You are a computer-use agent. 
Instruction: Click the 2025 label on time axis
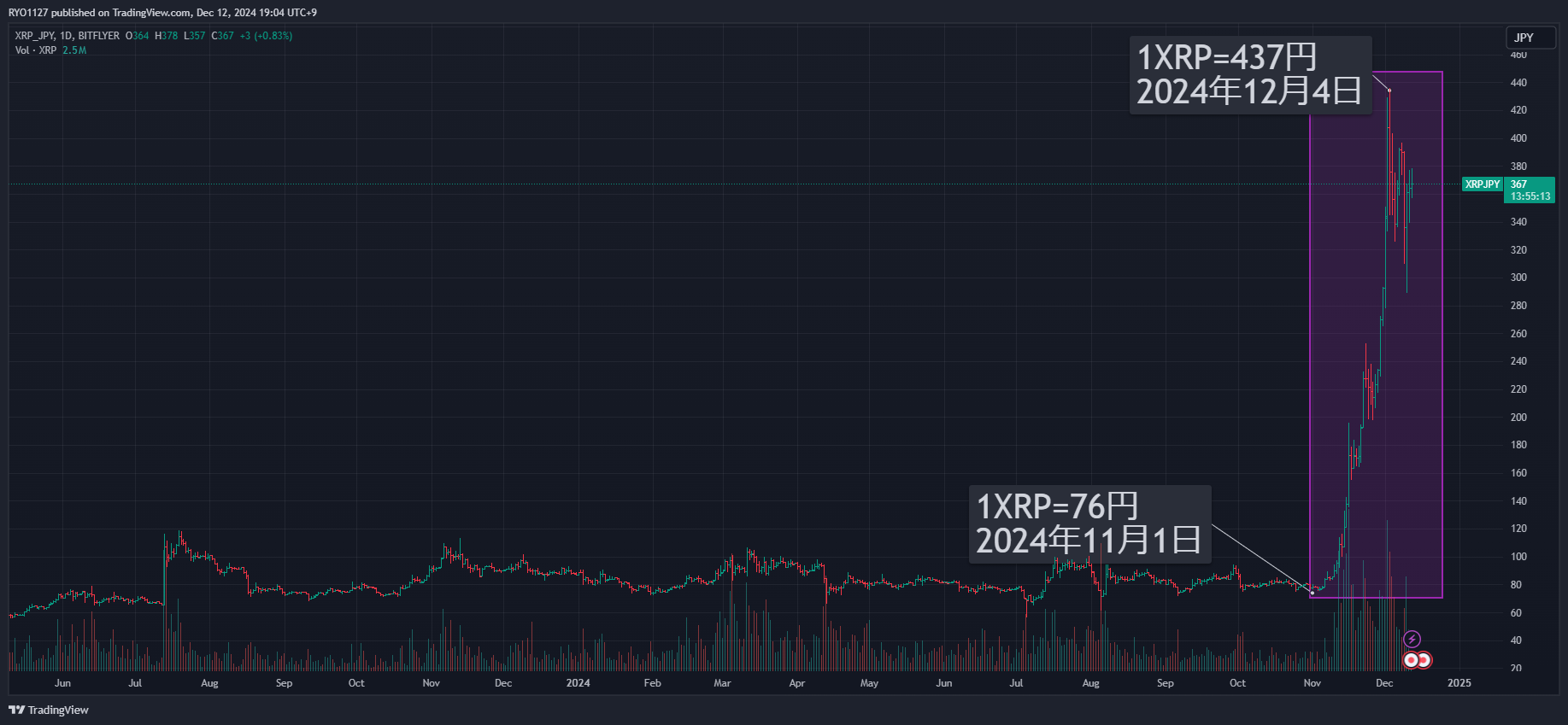pyautogui.click(x=1459, y=683)
